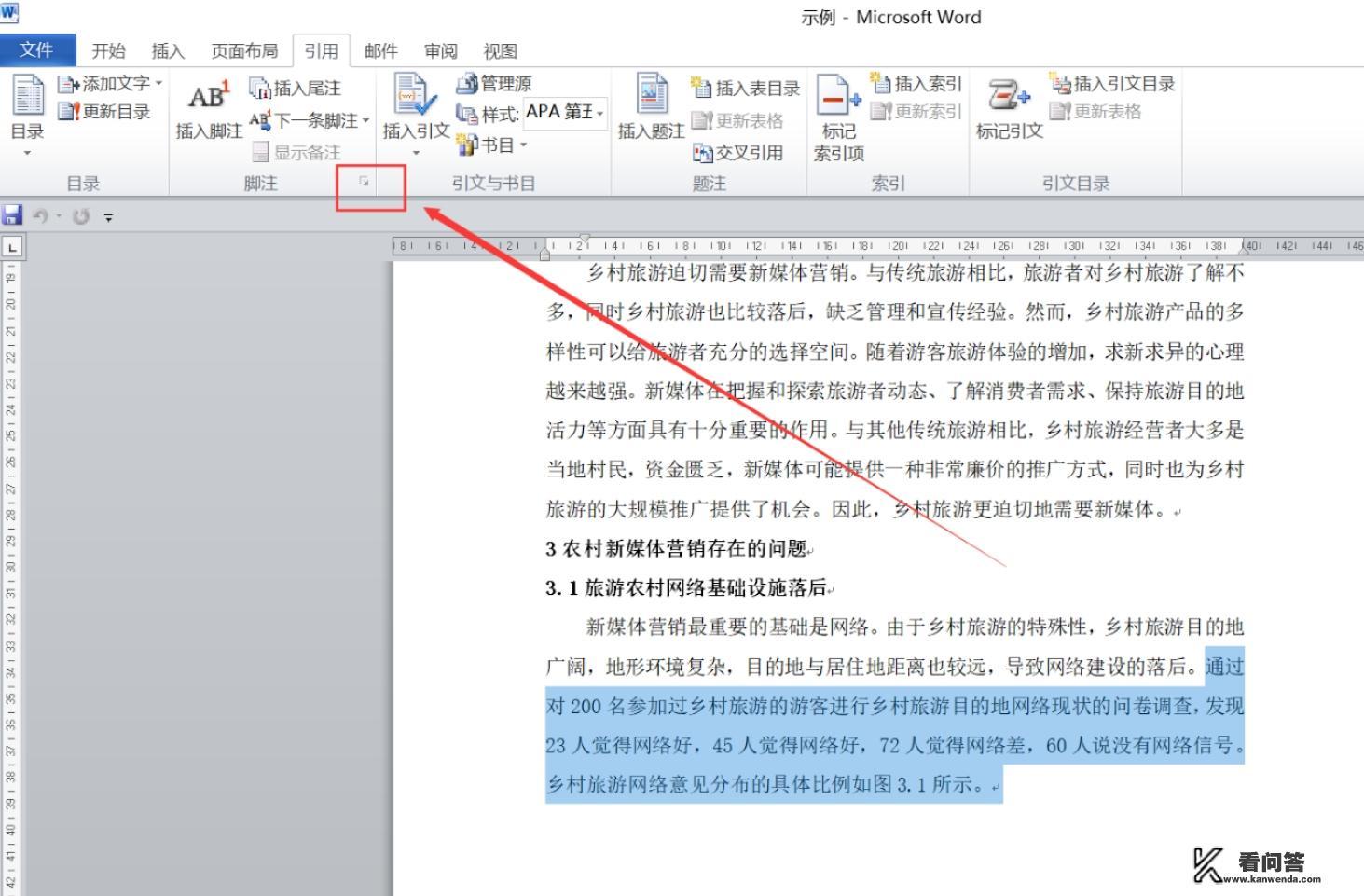
Task: Go to next footnote with 下一条脚注
Action: tap(304, 120)
